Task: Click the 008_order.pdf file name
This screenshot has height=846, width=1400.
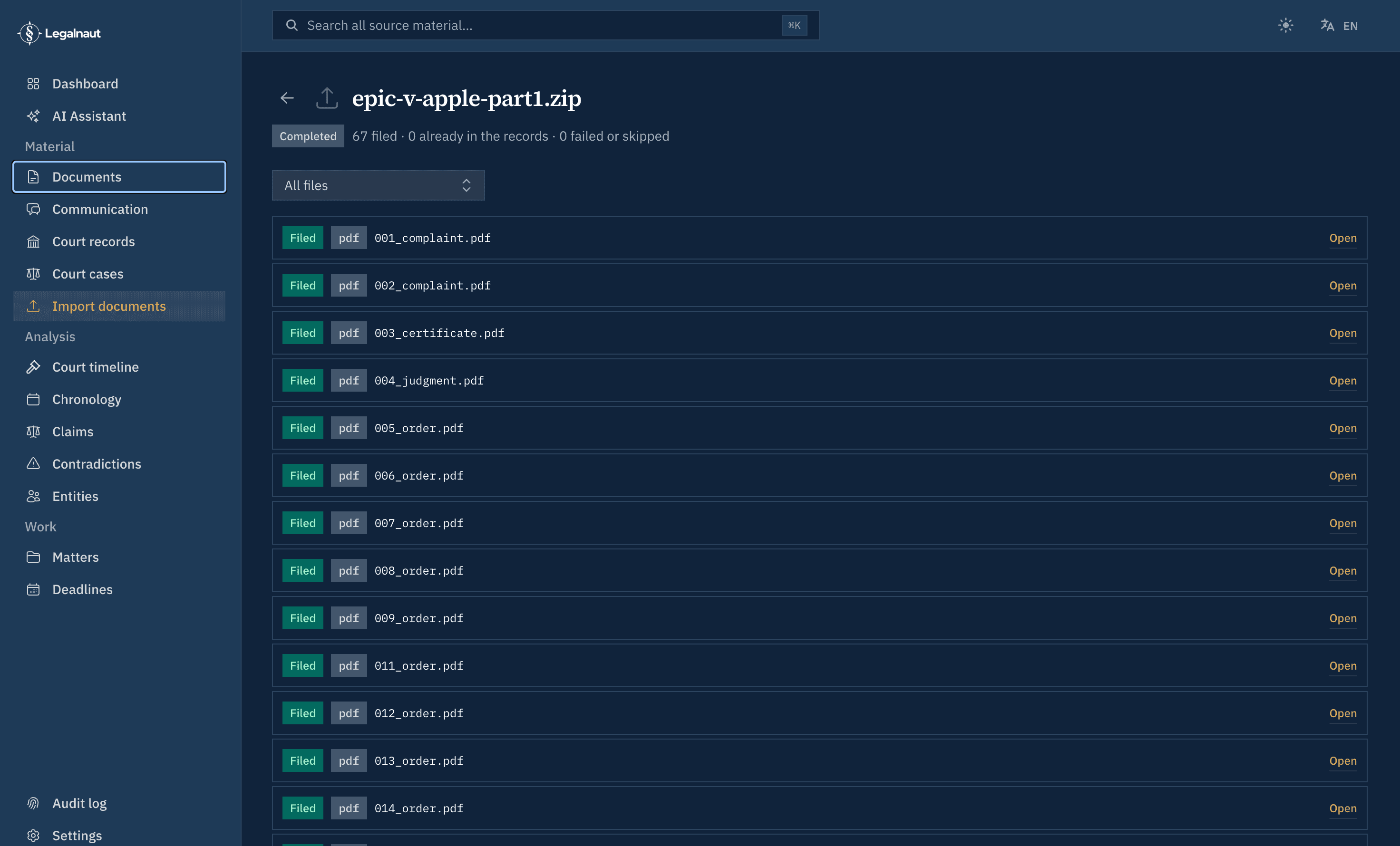Action: point(419,571)
